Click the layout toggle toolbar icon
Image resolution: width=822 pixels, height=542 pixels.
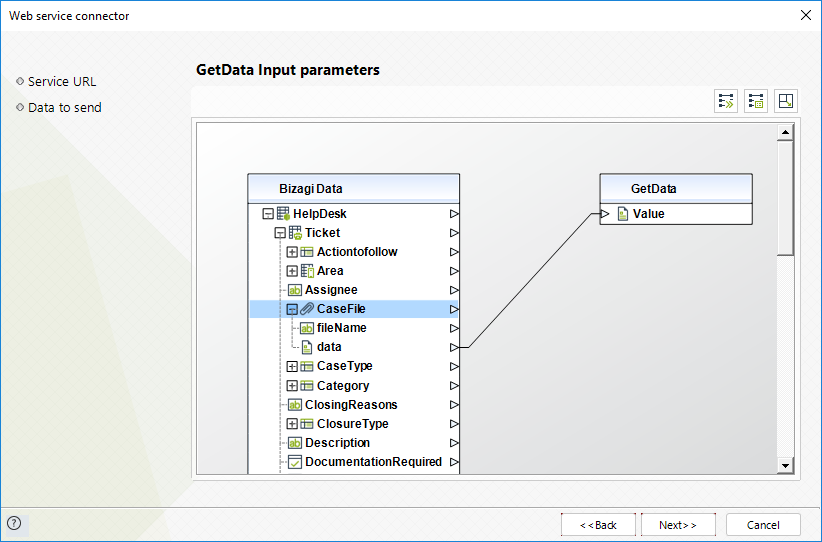point(786,101)
